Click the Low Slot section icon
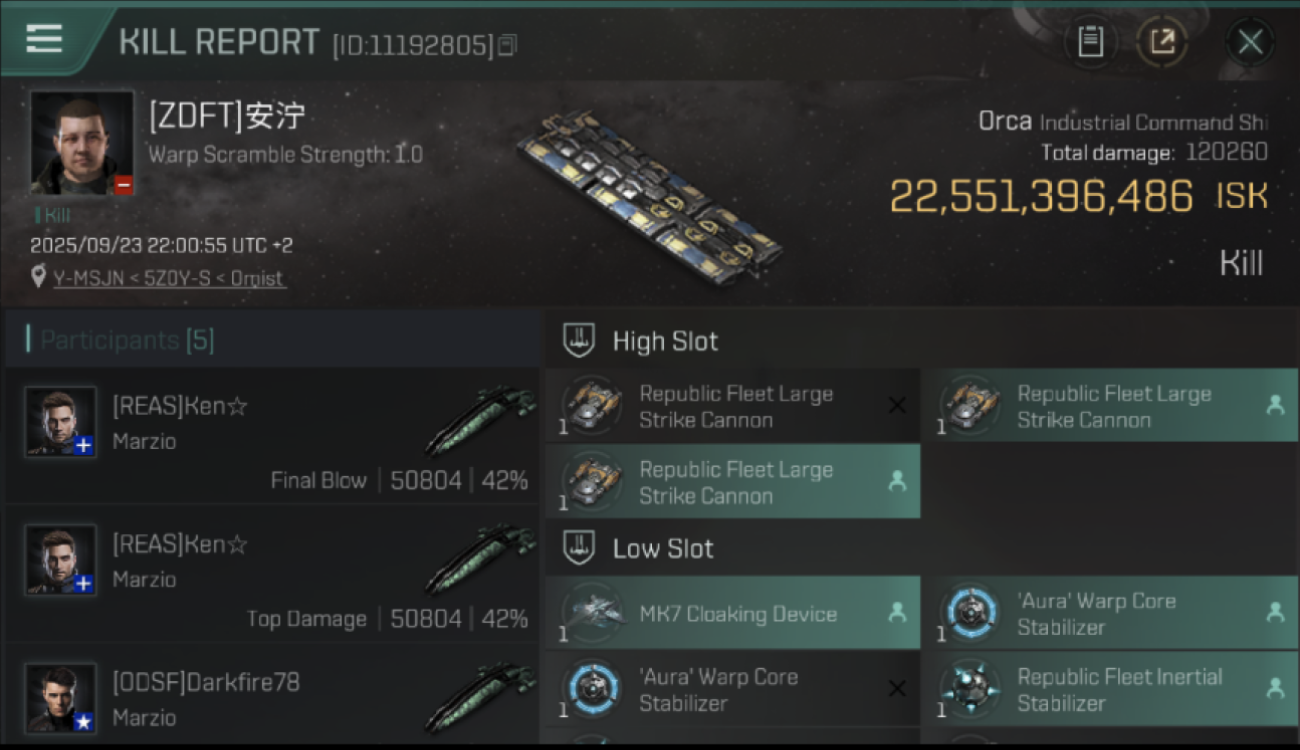This screenshot has width=1300, height=750. [579, 548]
